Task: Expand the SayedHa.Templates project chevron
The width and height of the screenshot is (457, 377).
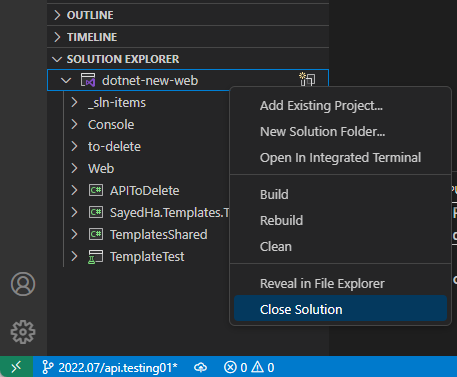Action: click(74, 212)
